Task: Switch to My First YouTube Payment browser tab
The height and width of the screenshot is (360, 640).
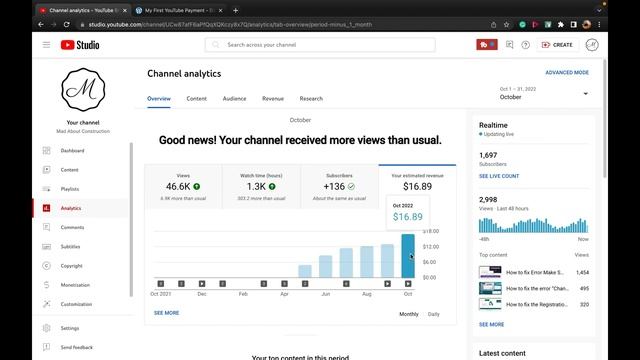Action: point(178,10)
